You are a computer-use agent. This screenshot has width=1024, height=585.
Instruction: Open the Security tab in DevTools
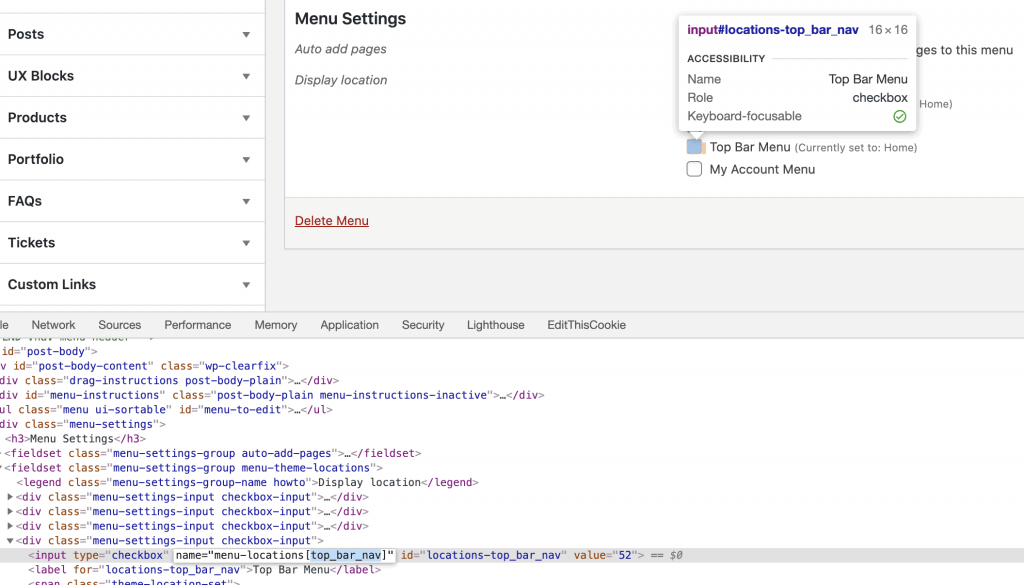click(423, 325)
